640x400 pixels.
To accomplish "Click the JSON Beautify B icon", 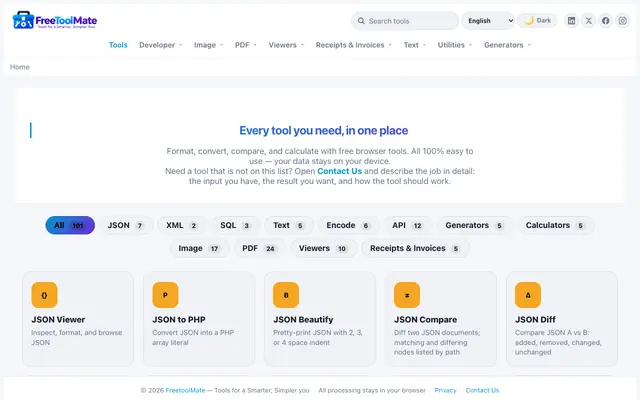I will 286,295.
